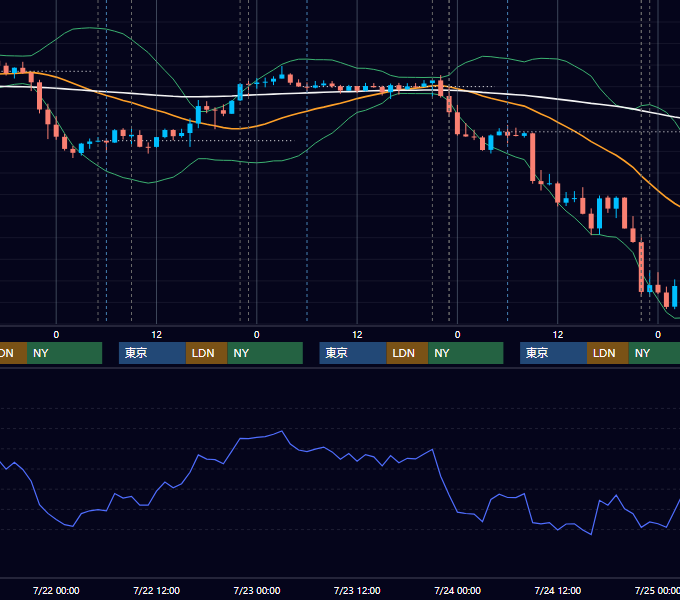
Task: Select the hour label 12 above 7/23 12:00
Action: (357, 335)
